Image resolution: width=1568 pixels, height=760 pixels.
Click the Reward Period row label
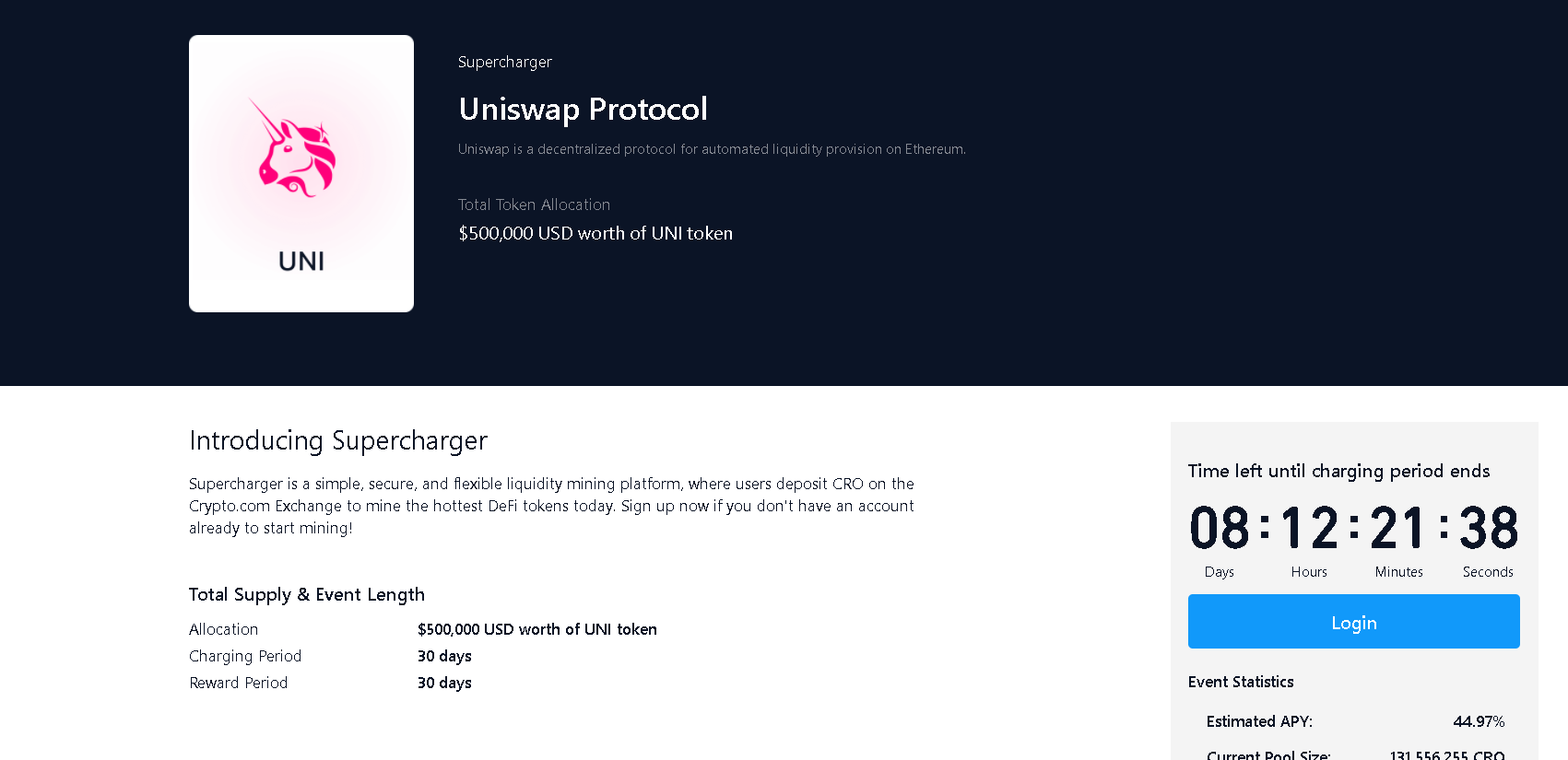pyautogui.click(x=239, y=683)
